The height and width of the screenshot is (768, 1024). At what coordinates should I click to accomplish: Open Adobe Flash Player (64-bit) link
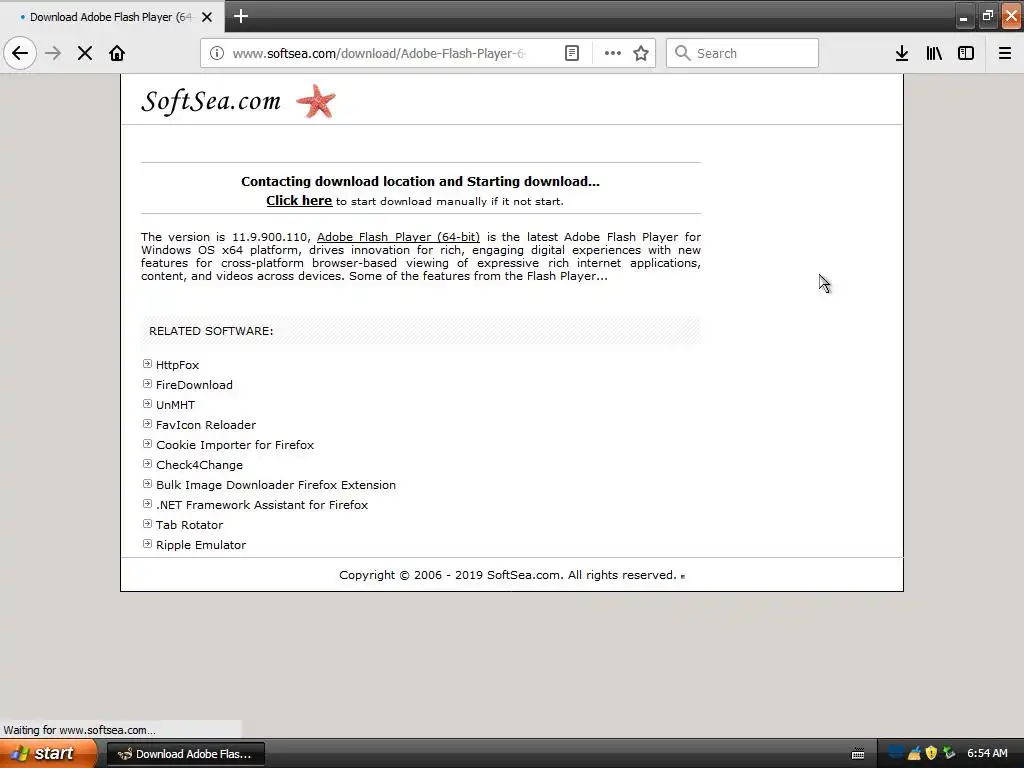[398, 236]
